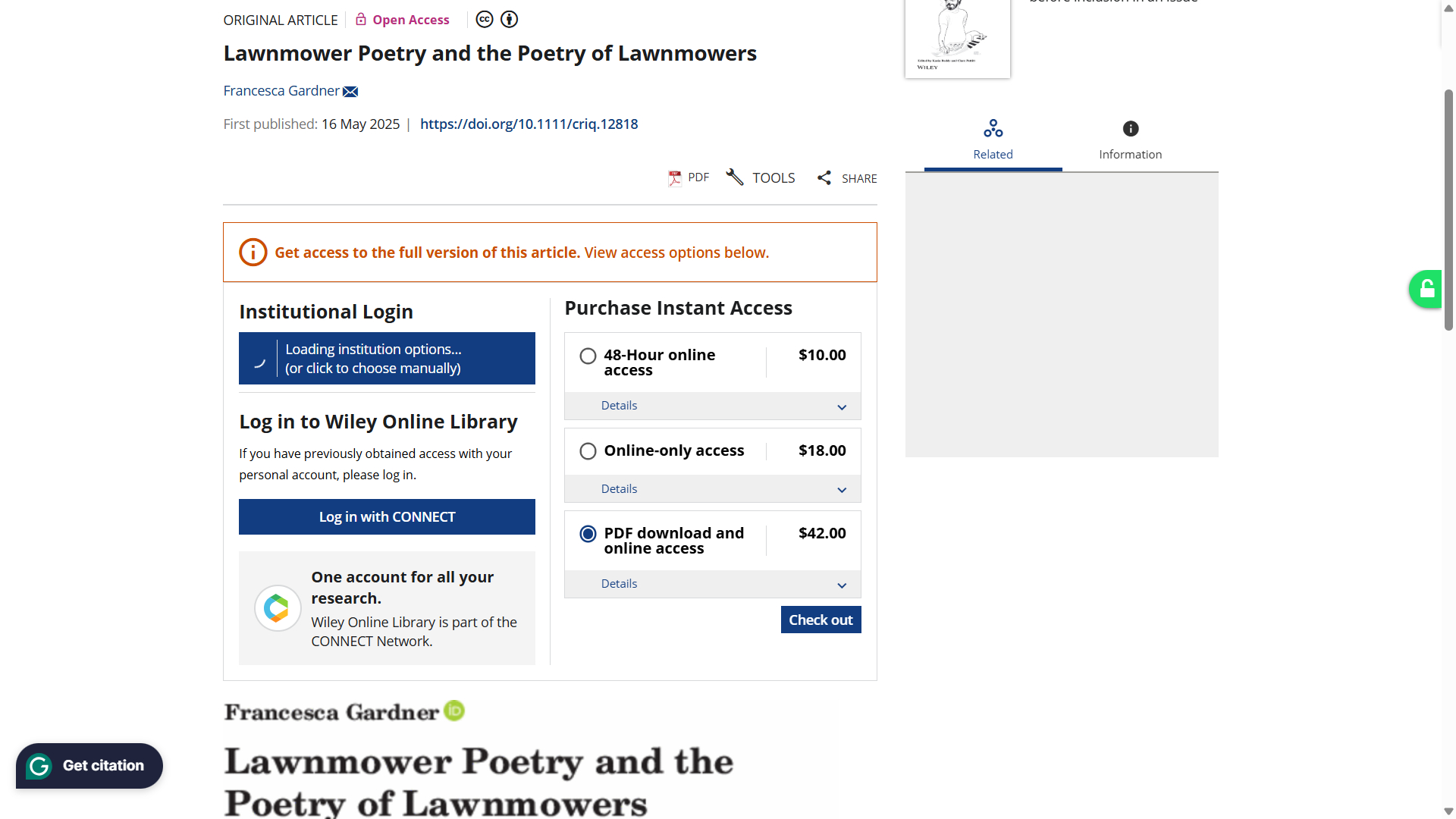Switch to the Information tab
The image size is (1456, 819).
point(1130,140)
